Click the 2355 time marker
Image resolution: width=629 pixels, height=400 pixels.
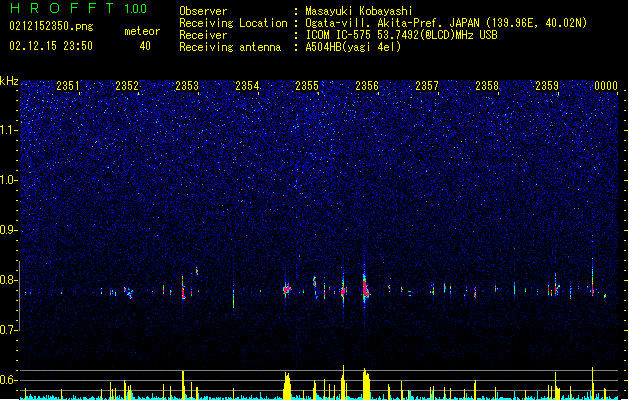pos(307,86)
